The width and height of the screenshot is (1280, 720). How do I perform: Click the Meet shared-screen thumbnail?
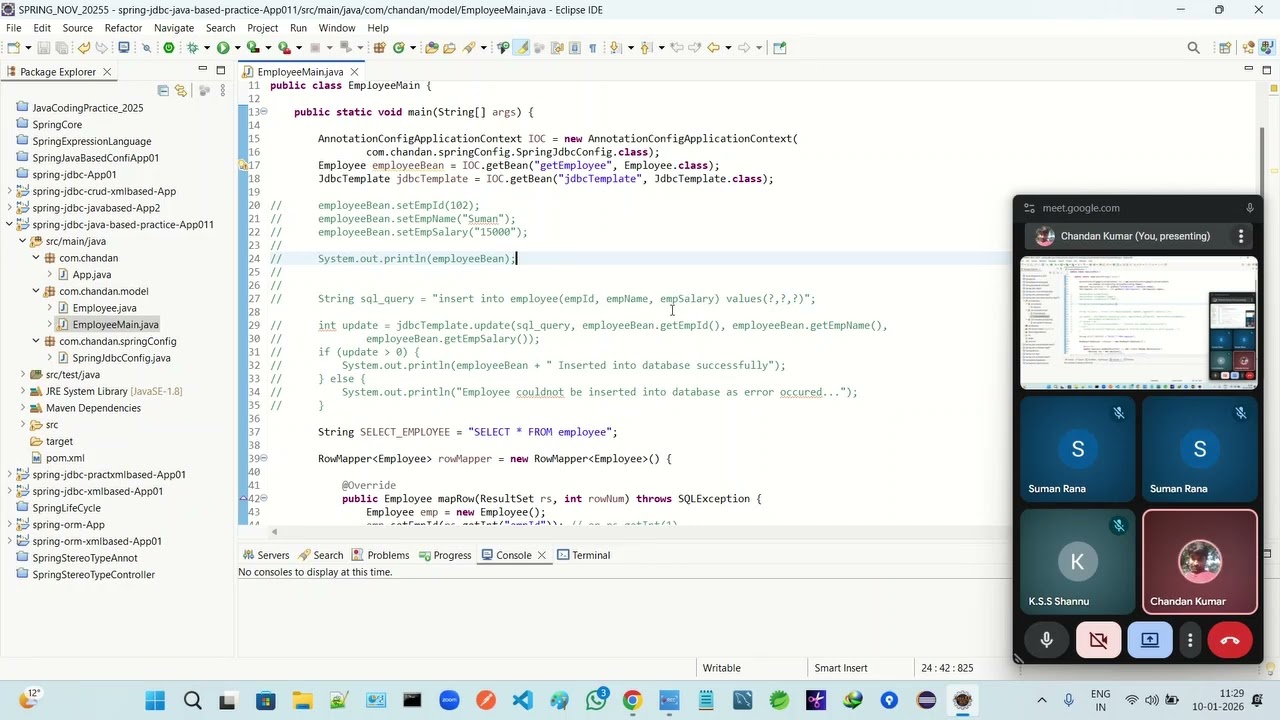tap(1138, 323)
